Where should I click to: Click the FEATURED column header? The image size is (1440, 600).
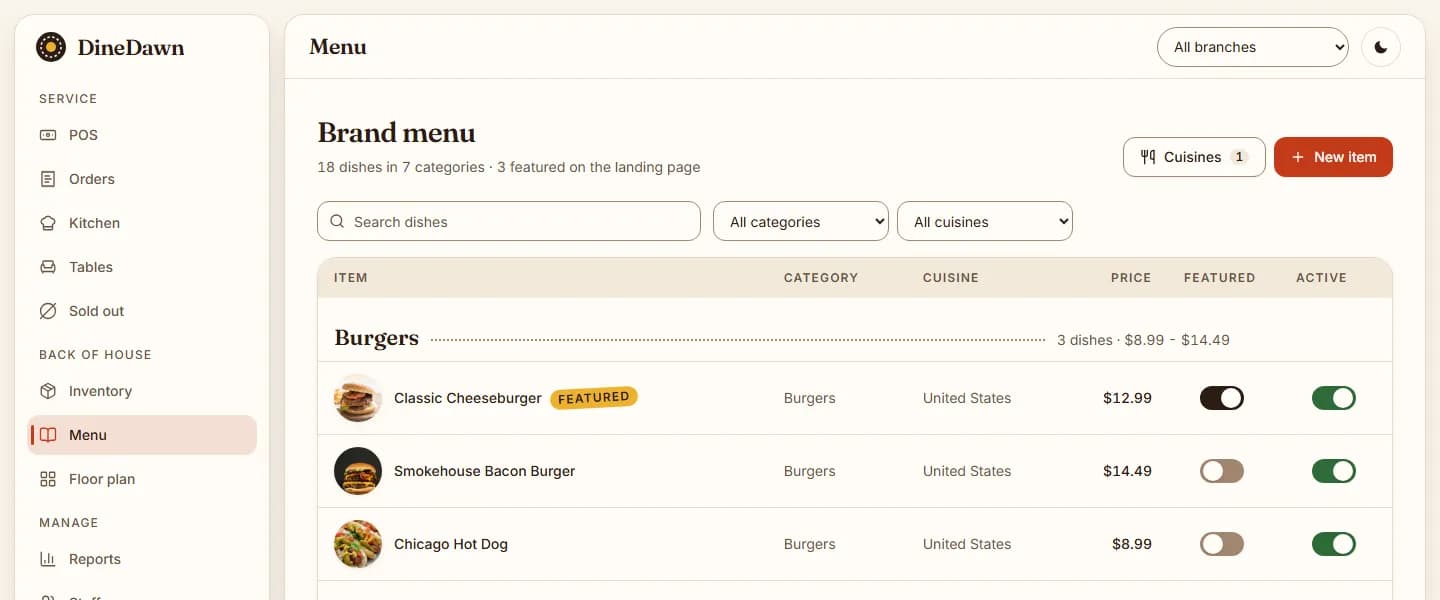click(x=1220, y=278)
